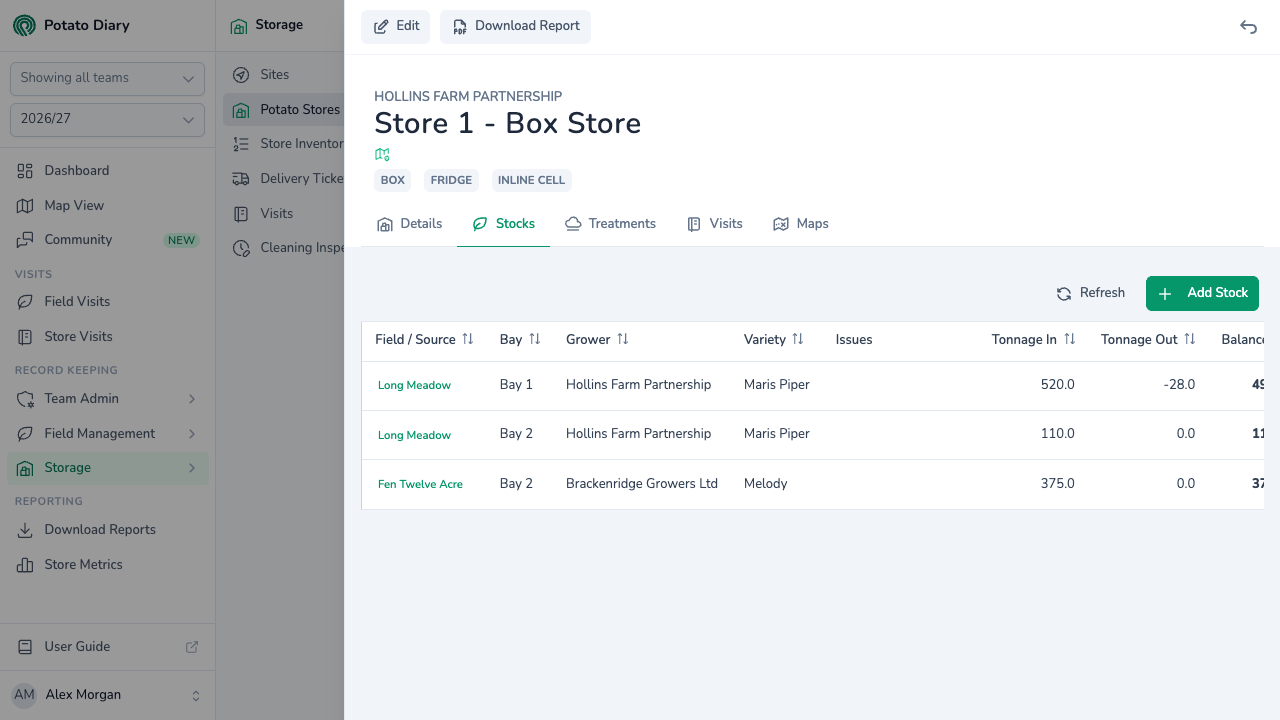Click the back arrow icon in panel header

tap(1248, 27)
